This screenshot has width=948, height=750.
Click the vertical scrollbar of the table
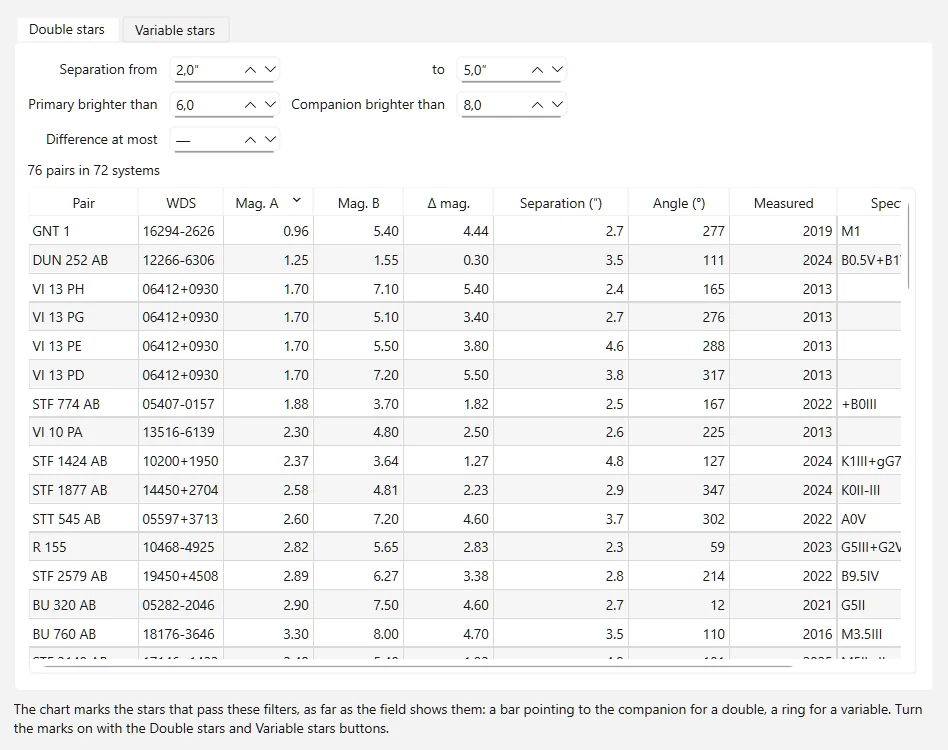909,246
